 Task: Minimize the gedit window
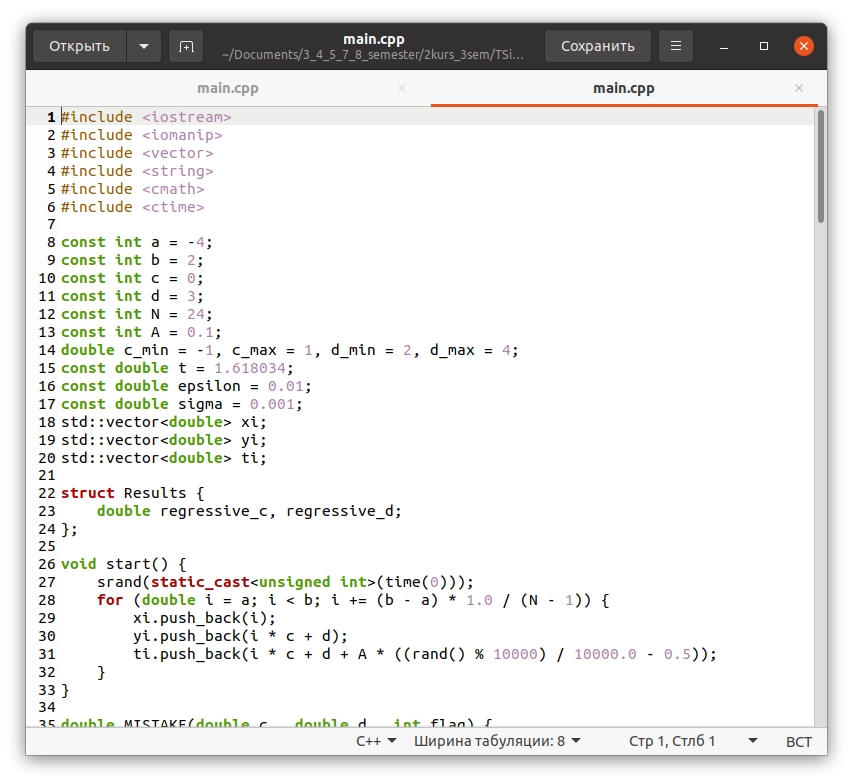(x=725, y=46)
